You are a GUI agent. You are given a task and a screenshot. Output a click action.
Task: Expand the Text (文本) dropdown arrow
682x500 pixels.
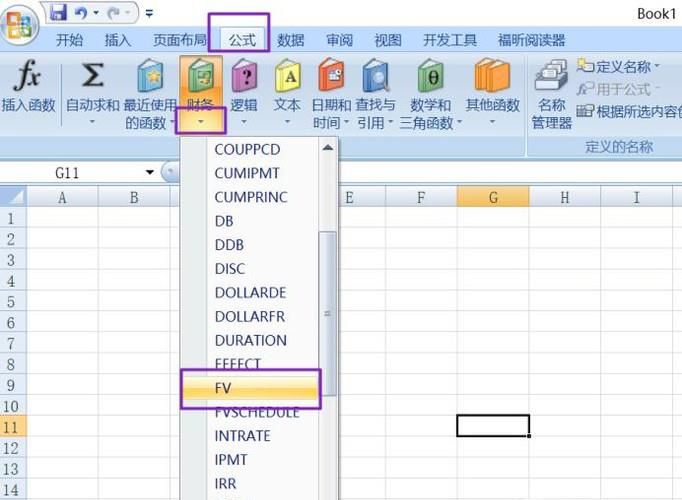[x=288, y=122]
